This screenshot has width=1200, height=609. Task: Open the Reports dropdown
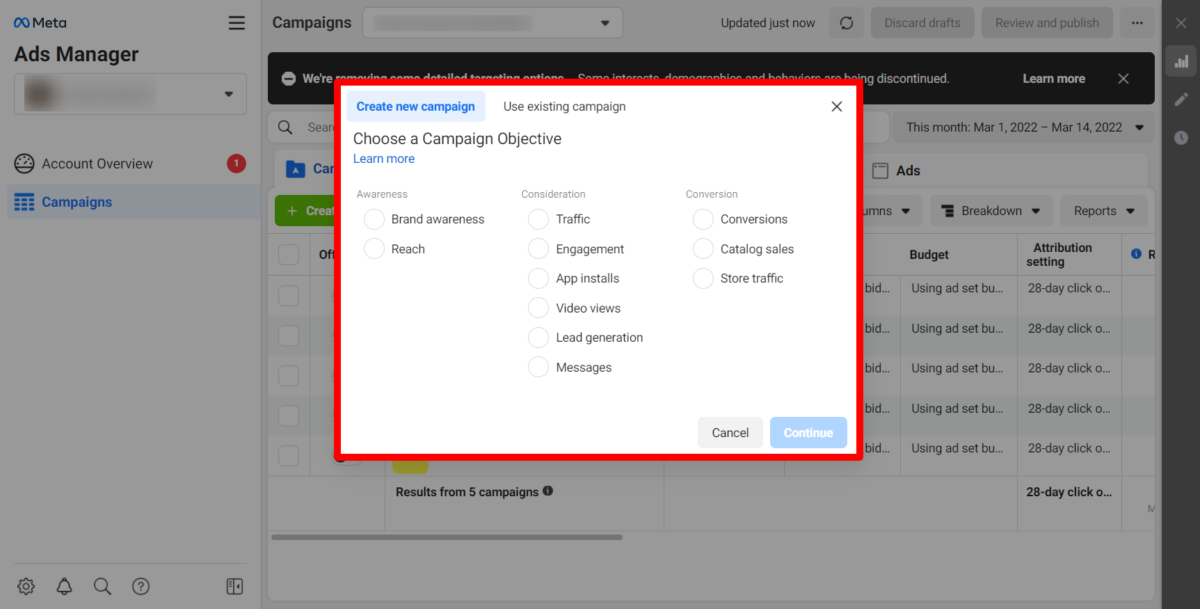click(x=1104, y=211)
